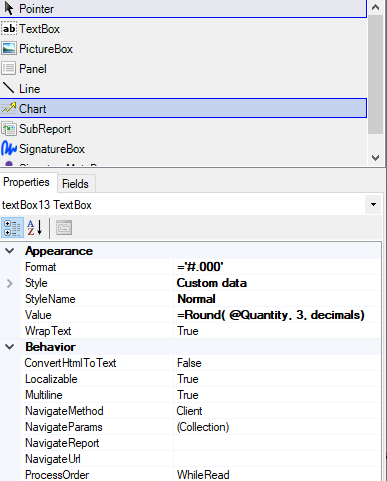Select the PictureBox tool
This screenshot has height=481, width=387.
click(183, 49)
